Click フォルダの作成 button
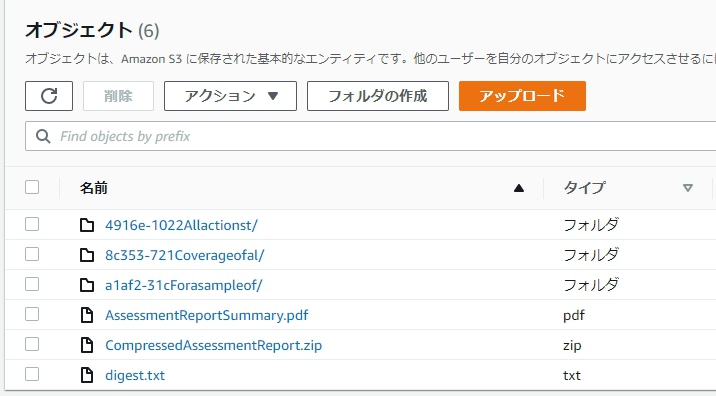 click(x=378, y=96)
